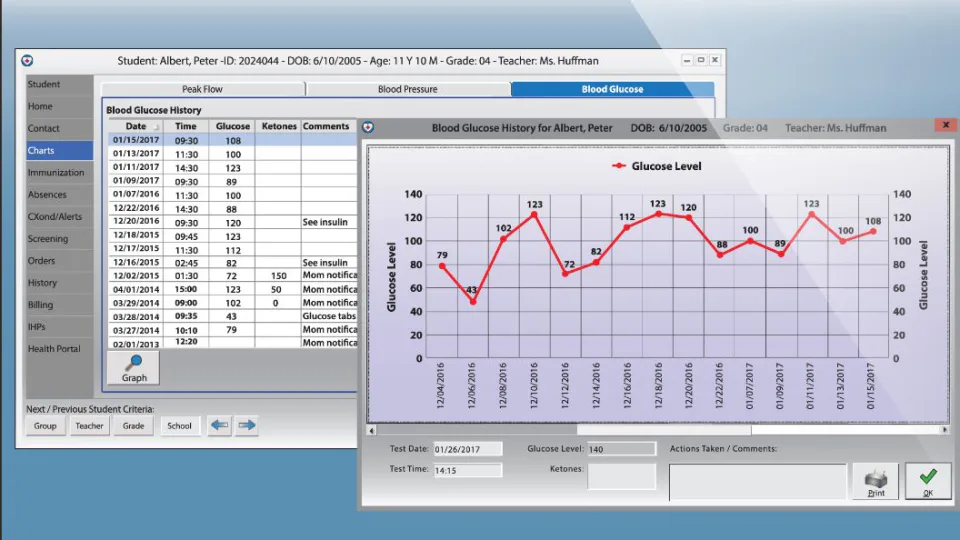Go to previous student with left arrow
Viewport: 960px width, 540px height.
219,425
